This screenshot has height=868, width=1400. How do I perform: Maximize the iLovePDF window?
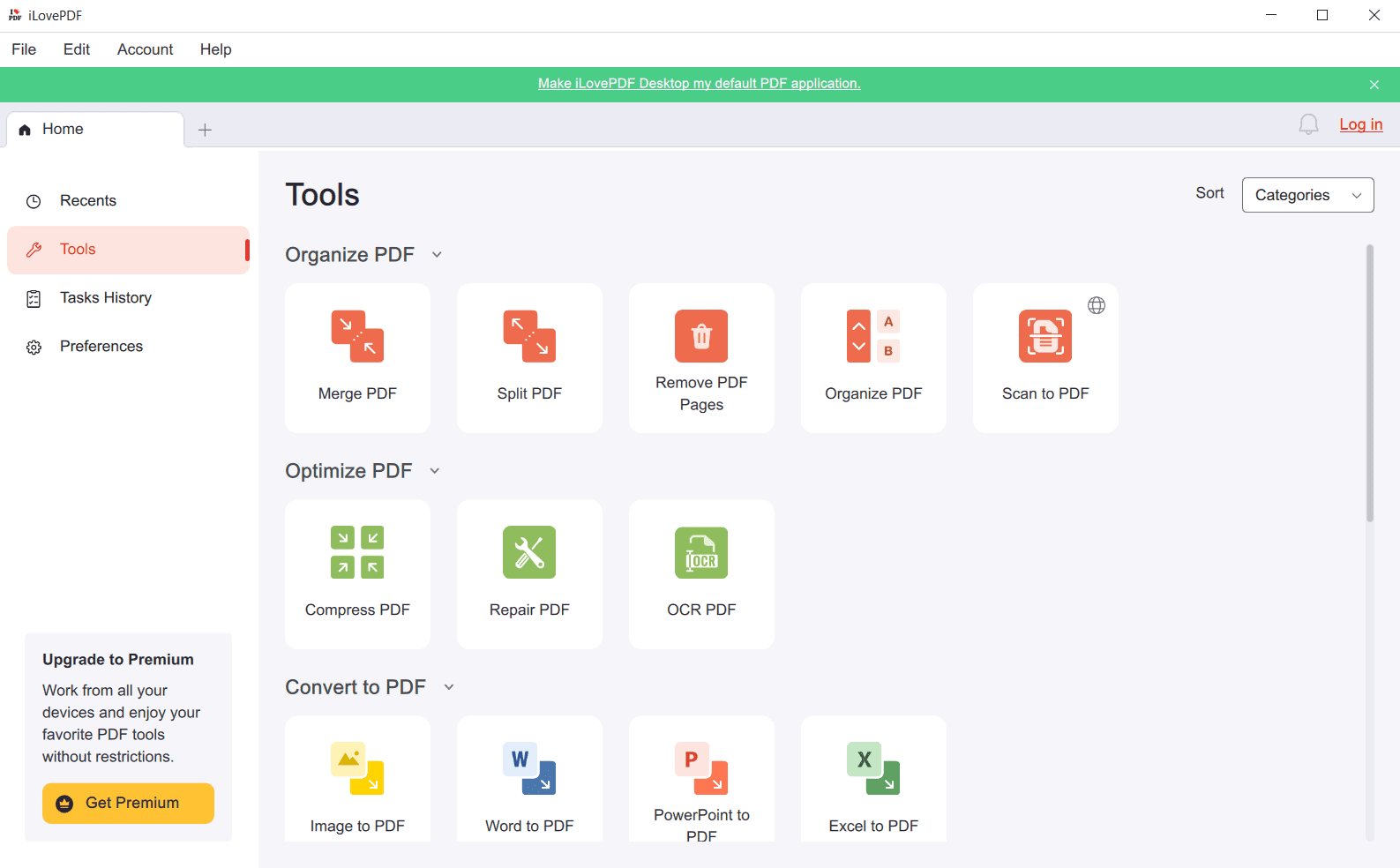[x=1322, y=15]
